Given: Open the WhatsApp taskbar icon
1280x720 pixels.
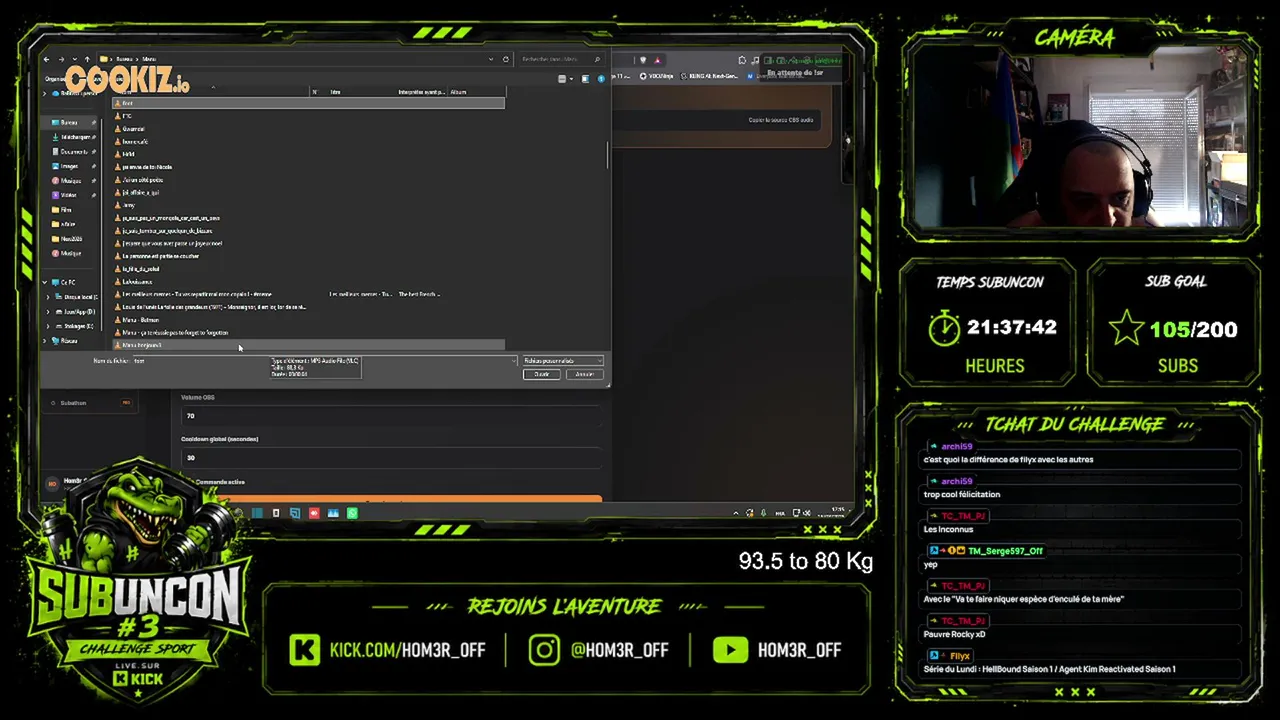Looking at the screenshot, I should (x=352, y=513).
